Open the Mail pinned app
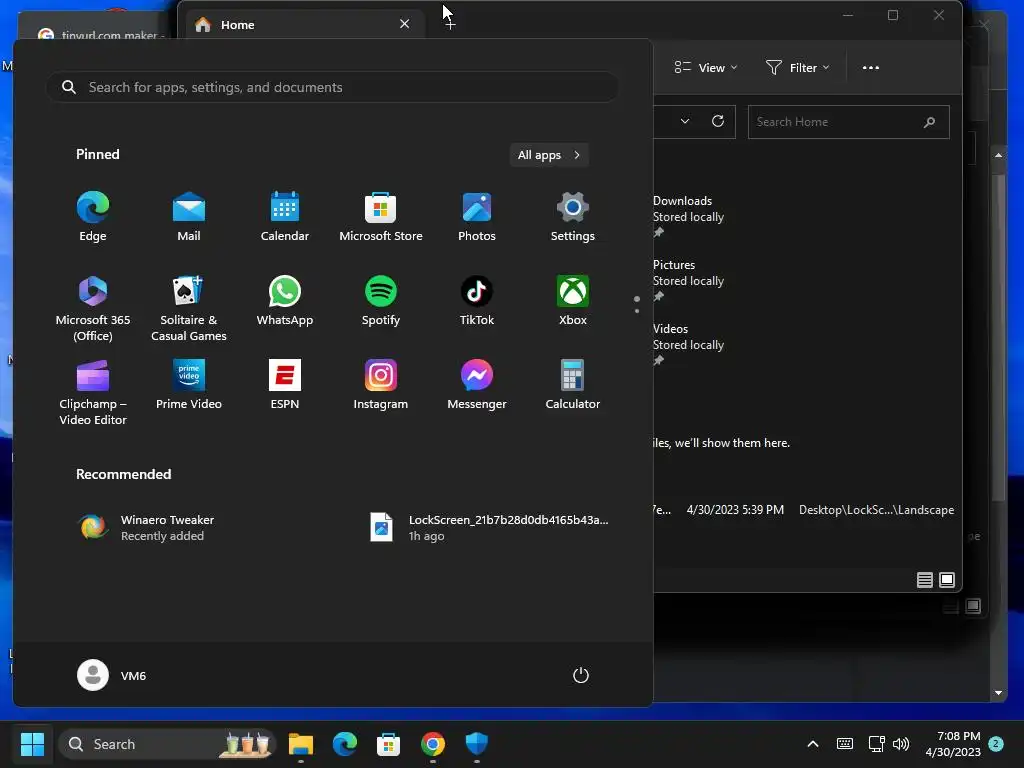The image size is (1024, 768). pyautogui.click(x=189, y=217)
